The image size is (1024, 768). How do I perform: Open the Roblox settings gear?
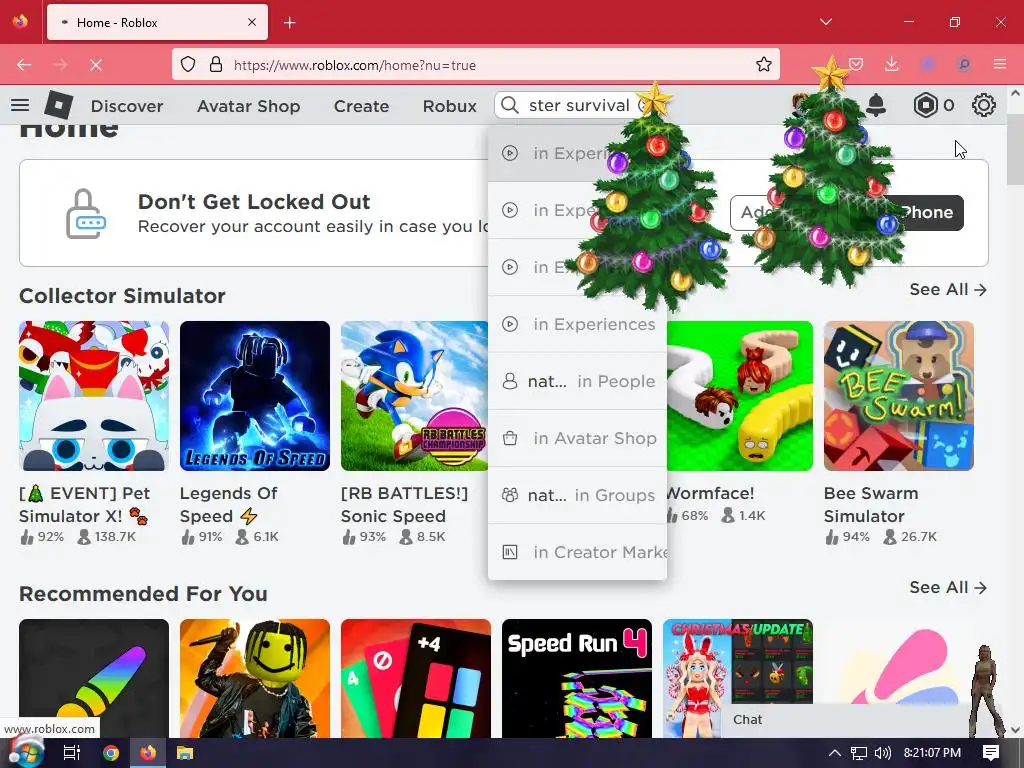[x=984, y=105]
